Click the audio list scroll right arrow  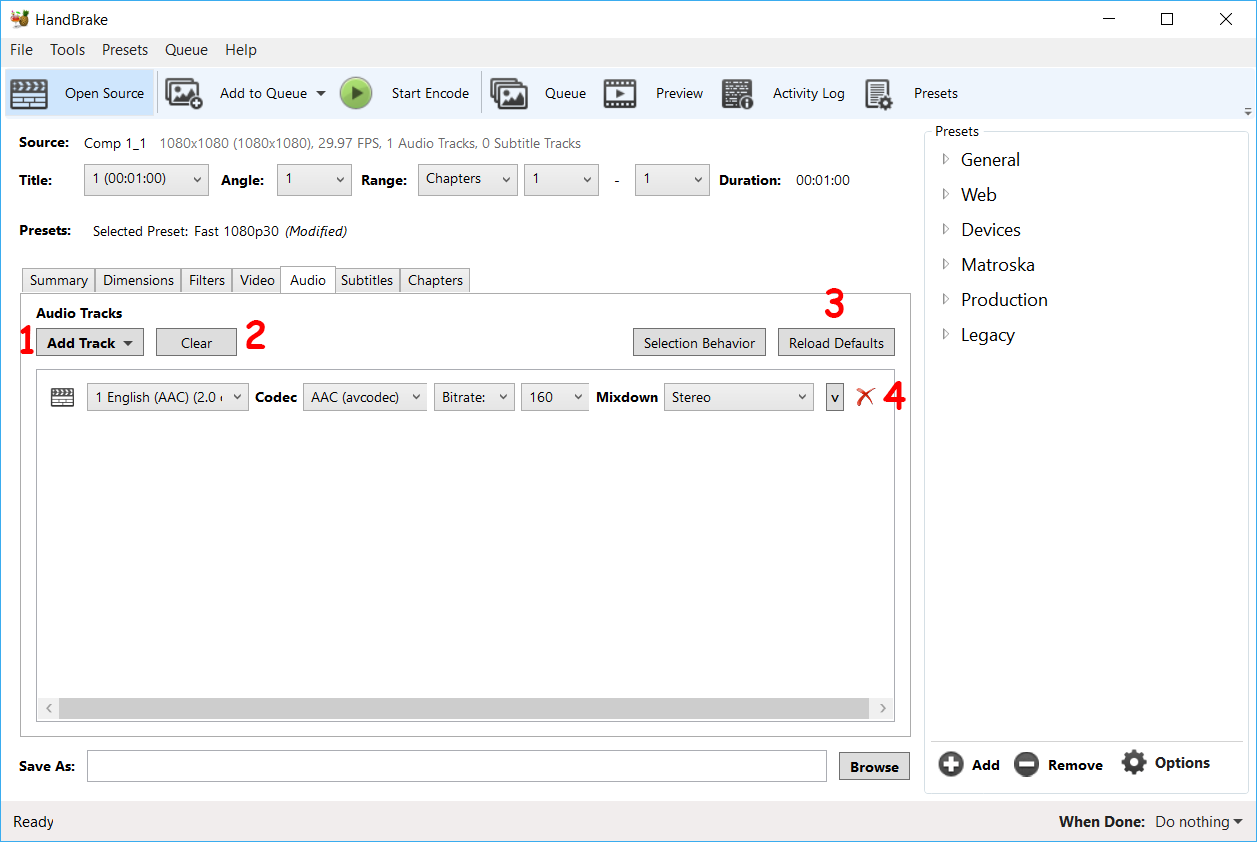tap(883, 708)
